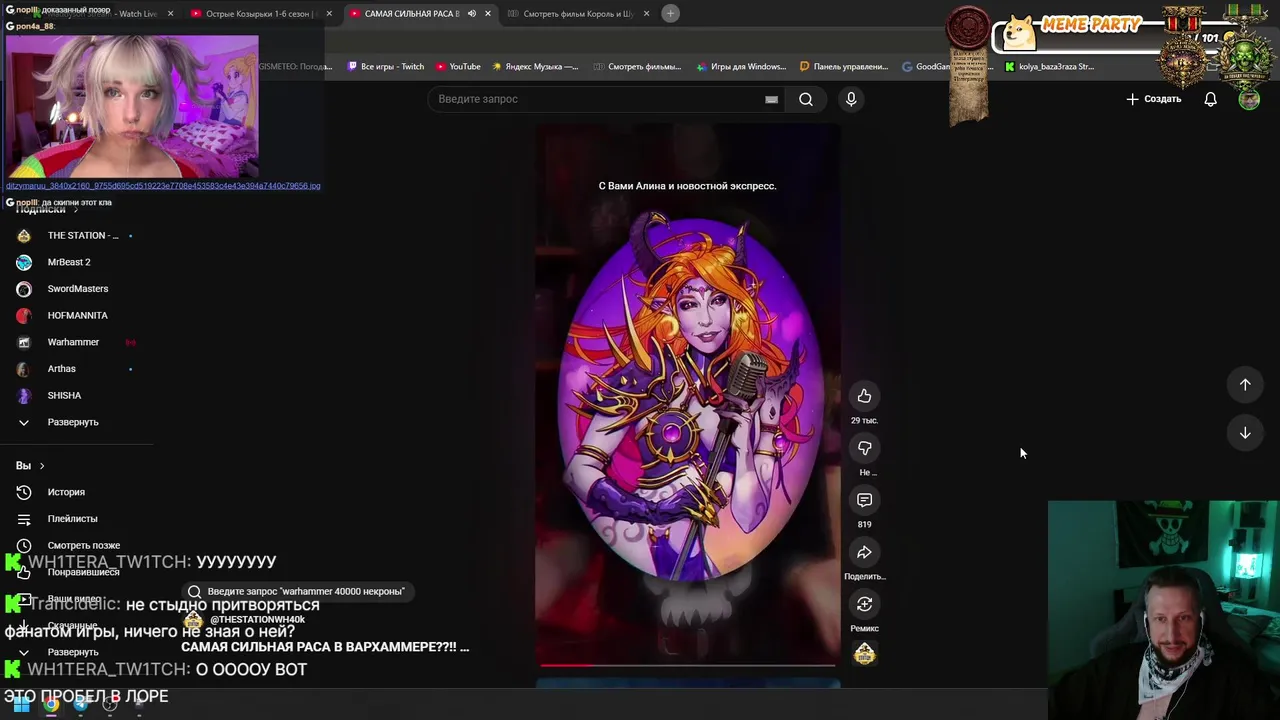The height and width of the screenshot is (720, 1280).
Task: Open kolya_baza3raza Stream bookmark
Action: click(x=1049, y=67)
